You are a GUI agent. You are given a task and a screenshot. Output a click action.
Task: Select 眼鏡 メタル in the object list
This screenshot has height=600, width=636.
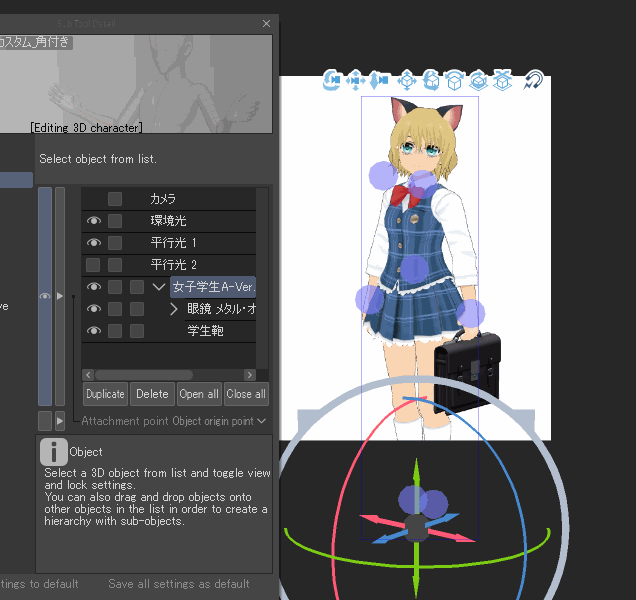(x=221, y=309)
